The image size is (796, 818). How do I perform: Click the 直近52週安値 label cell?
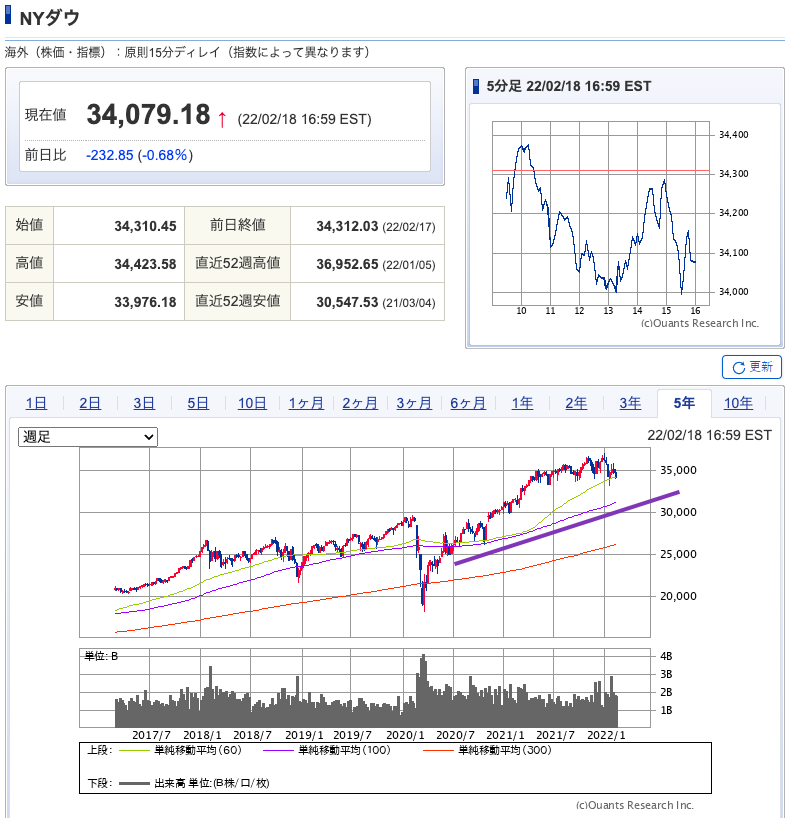(x=237, y=302)
